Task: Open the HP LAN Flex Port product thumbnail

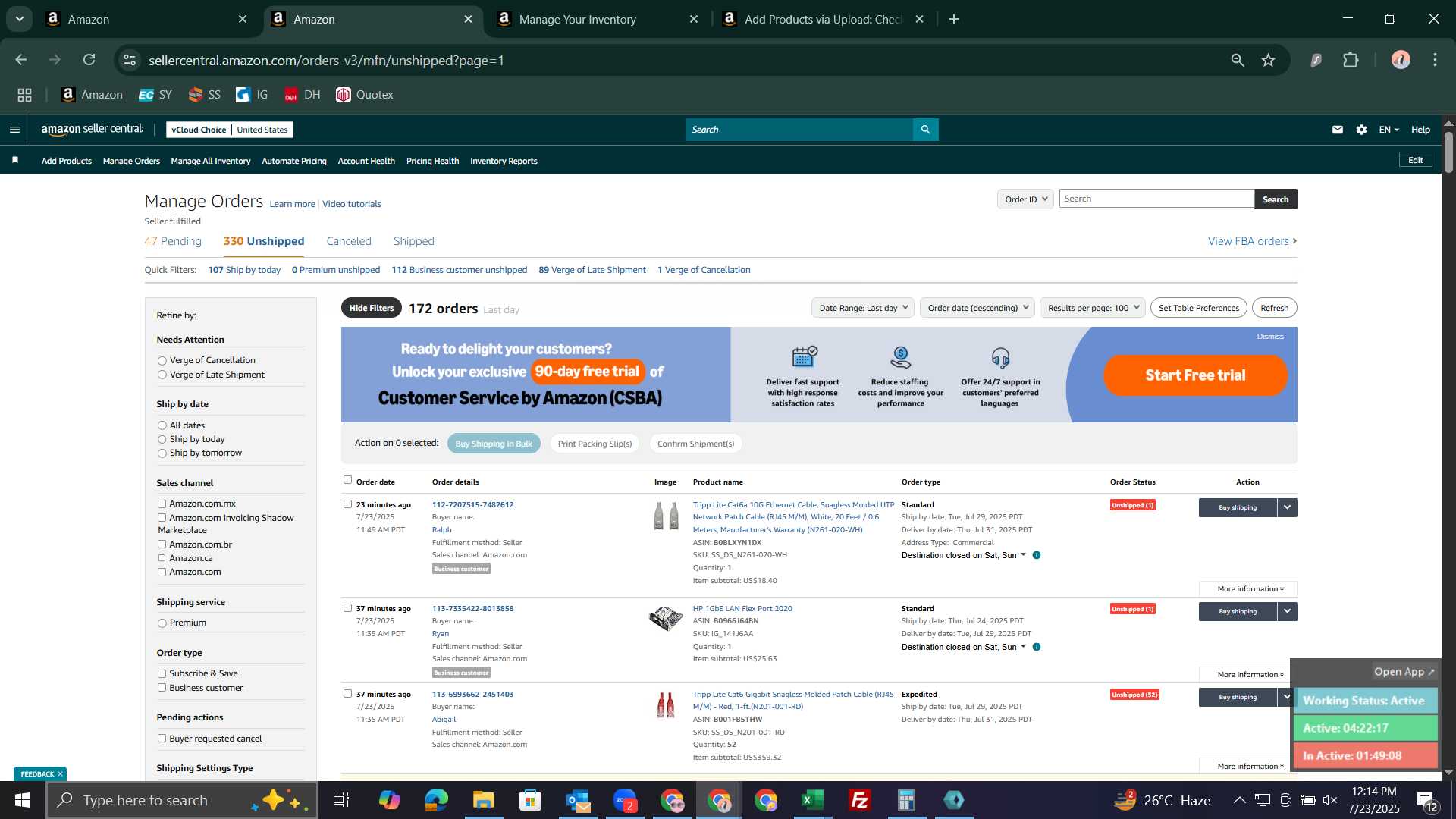Action: pos(665,619)
